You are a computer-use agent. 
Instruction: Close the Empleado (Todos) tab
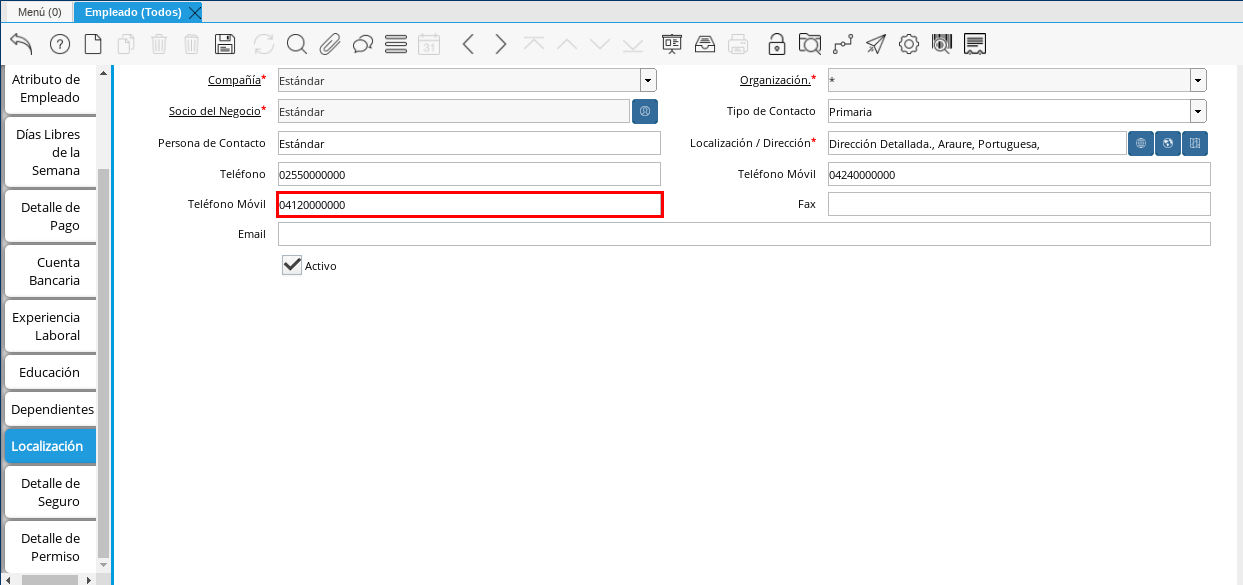coord(194,12)
